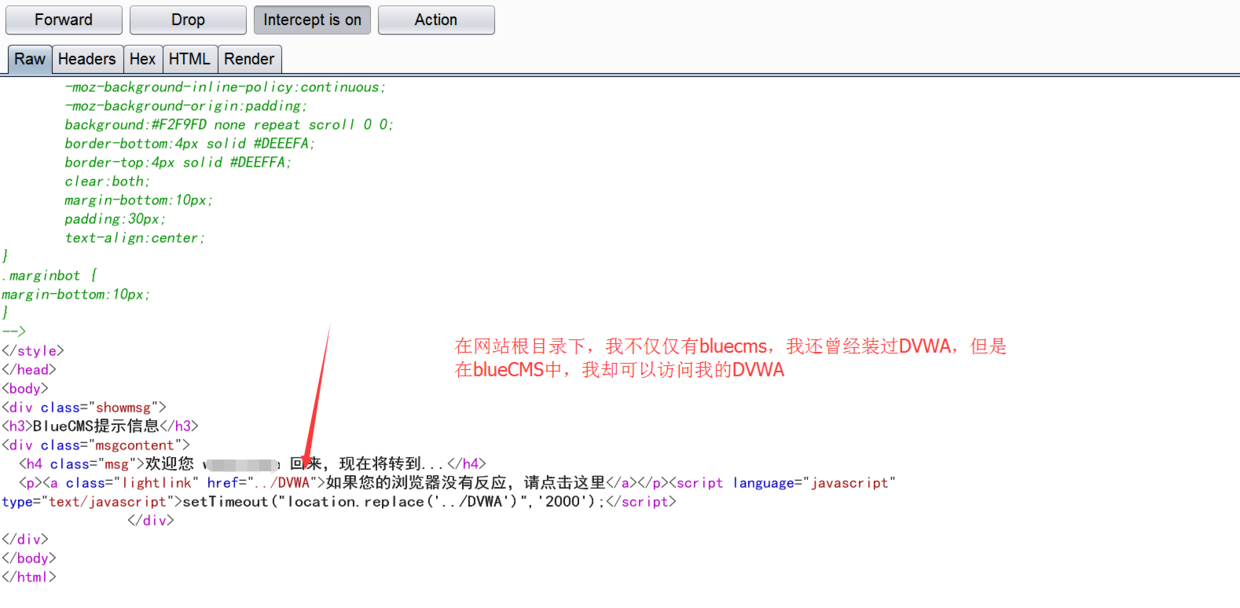Click the closing </html> tag
This screenshot has width=1240, height=608.
pos(29,577)
